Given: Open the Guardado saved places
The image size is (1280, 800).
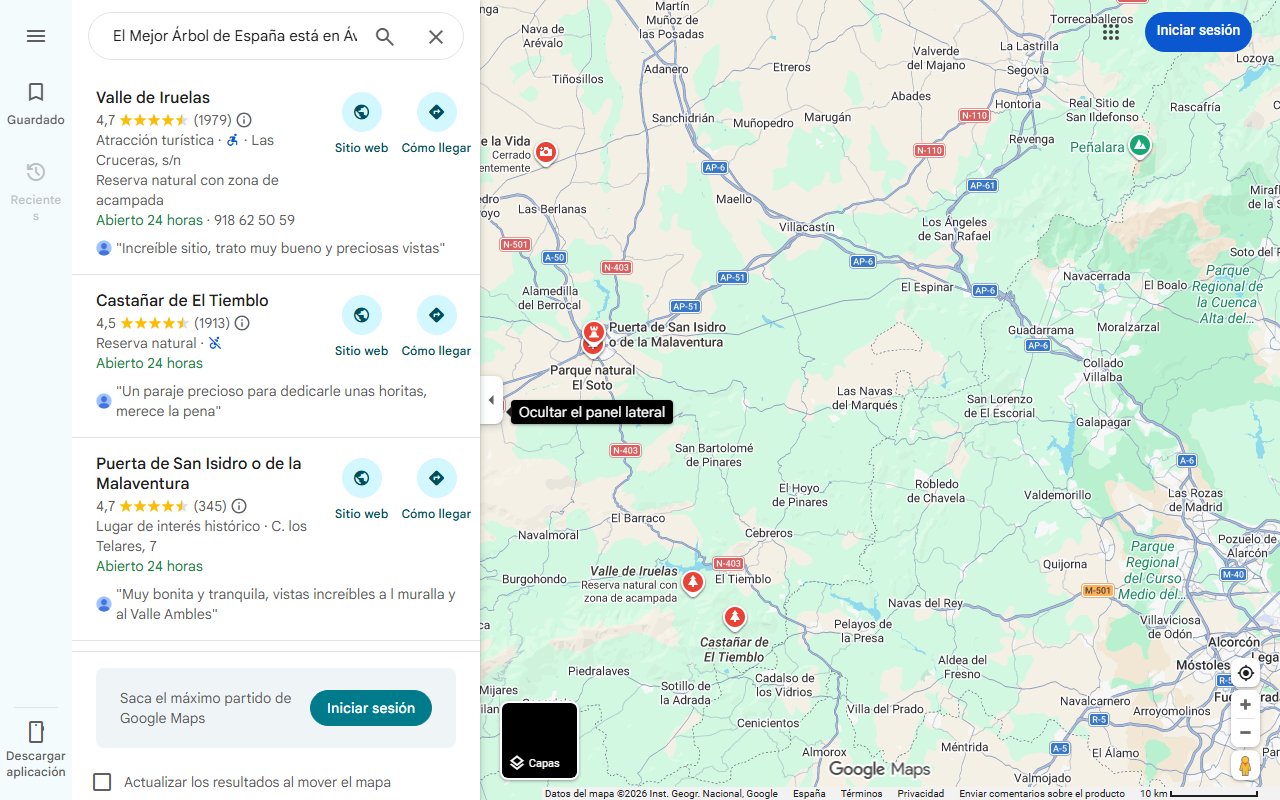Looking at the screenshot, I should 36,104.
